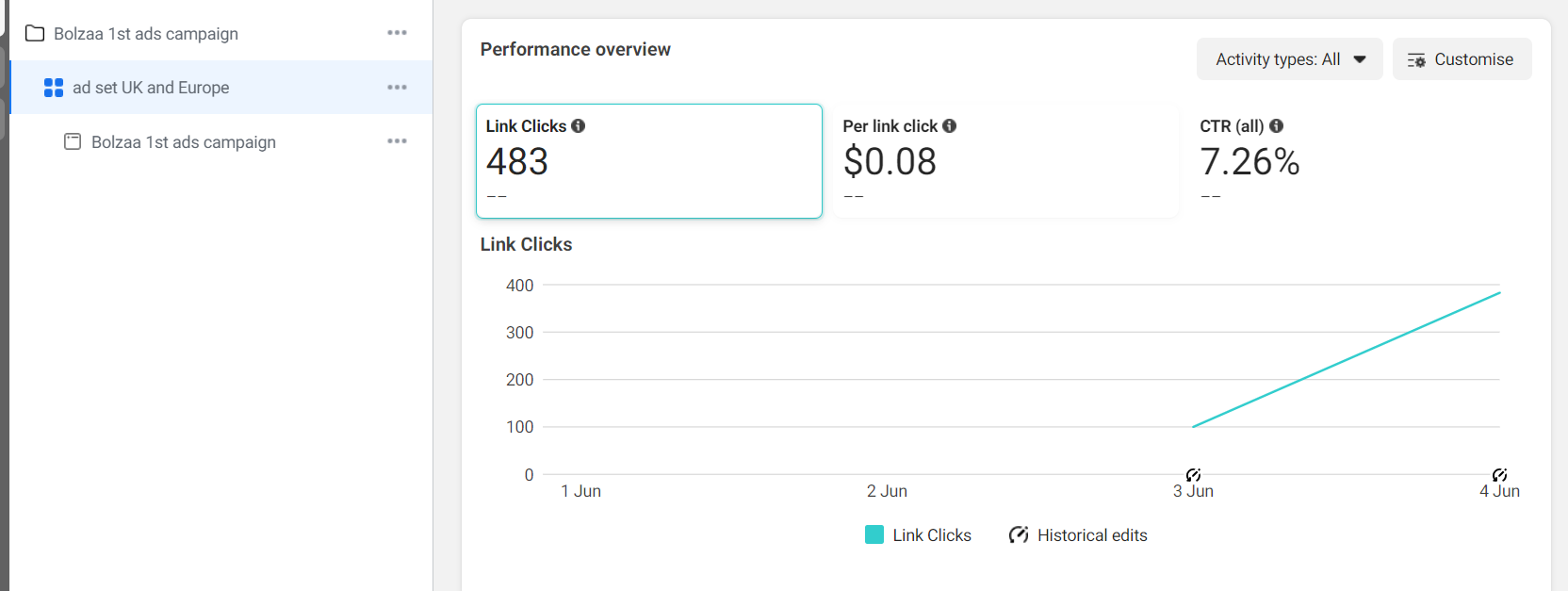The image size is (1568, 591).
Task: Click the Bolzaa ad window icon
Action: (x=73, y=141)
